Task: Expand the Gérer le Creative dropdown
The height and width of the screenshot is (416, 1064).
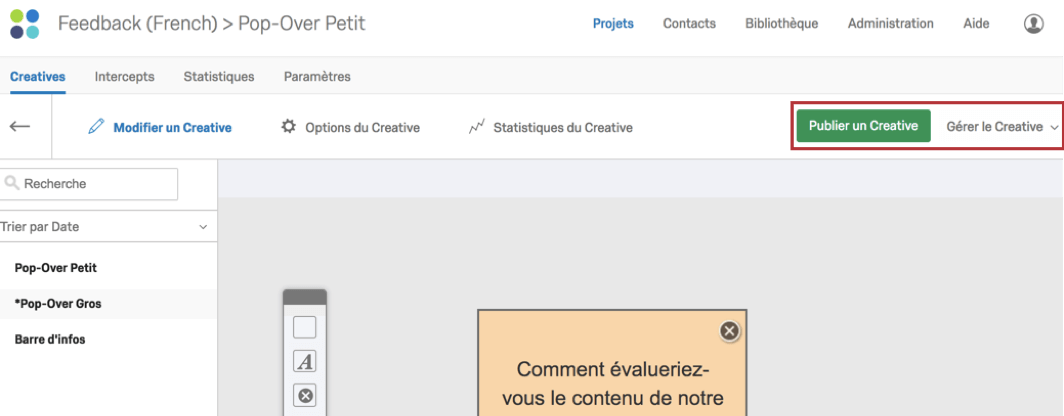Action: pyautogui.click(x=1001, y=127)
